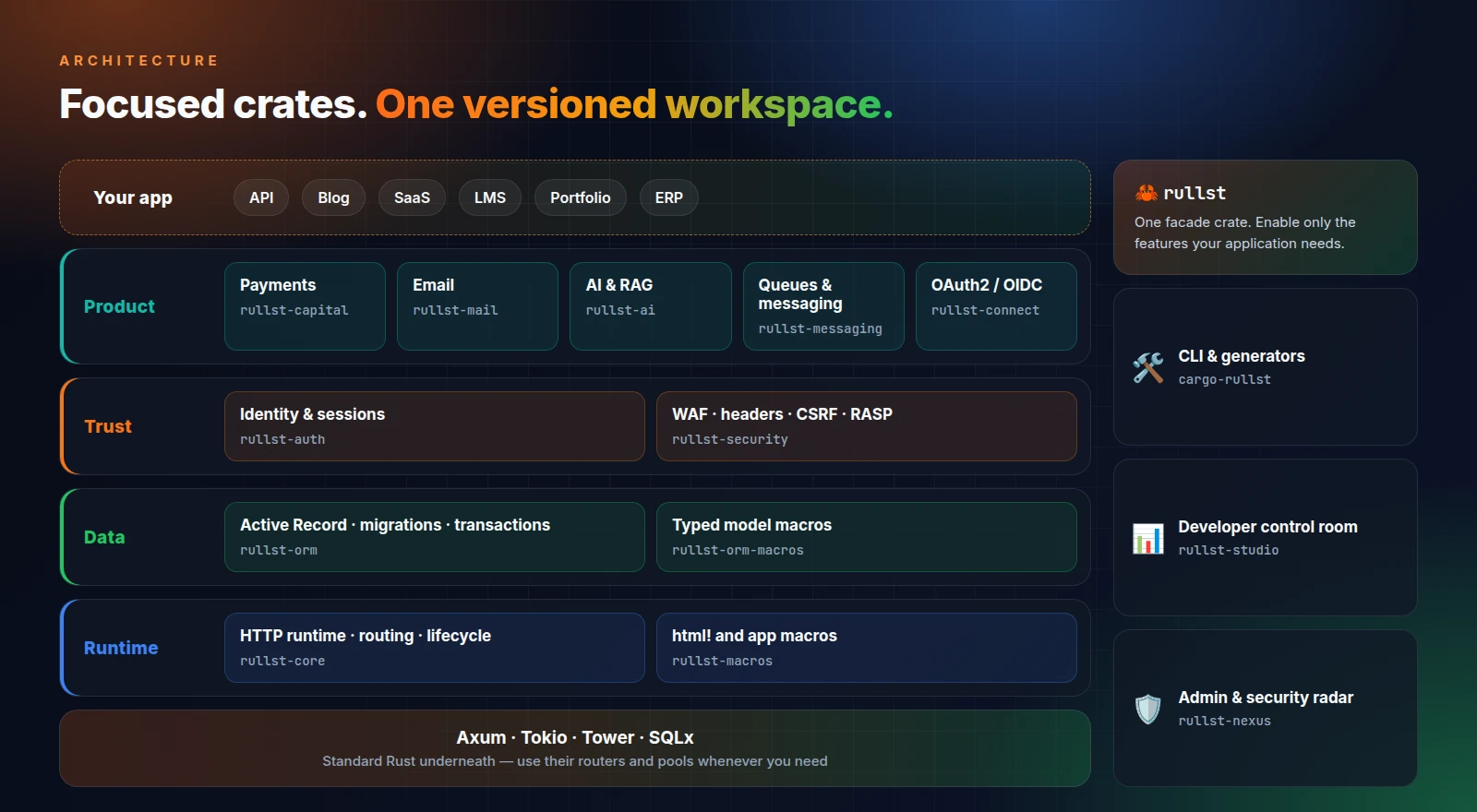Screen dimensions: 1477x812
Task: Open the OAuth2 / OIDC card
Action: pyautogui.click(x=996, y=306)
